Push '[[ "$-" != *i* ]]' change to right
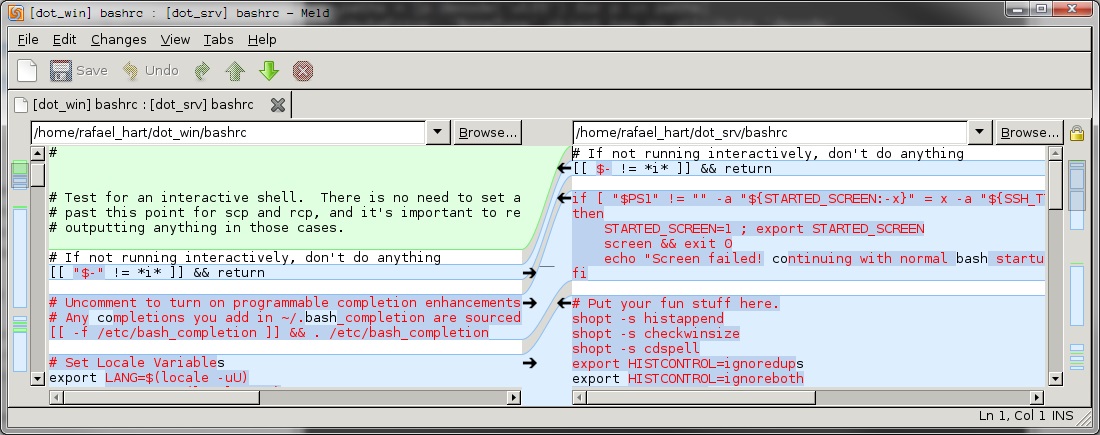The image size is (1100, 435). [x=529, y=273]
